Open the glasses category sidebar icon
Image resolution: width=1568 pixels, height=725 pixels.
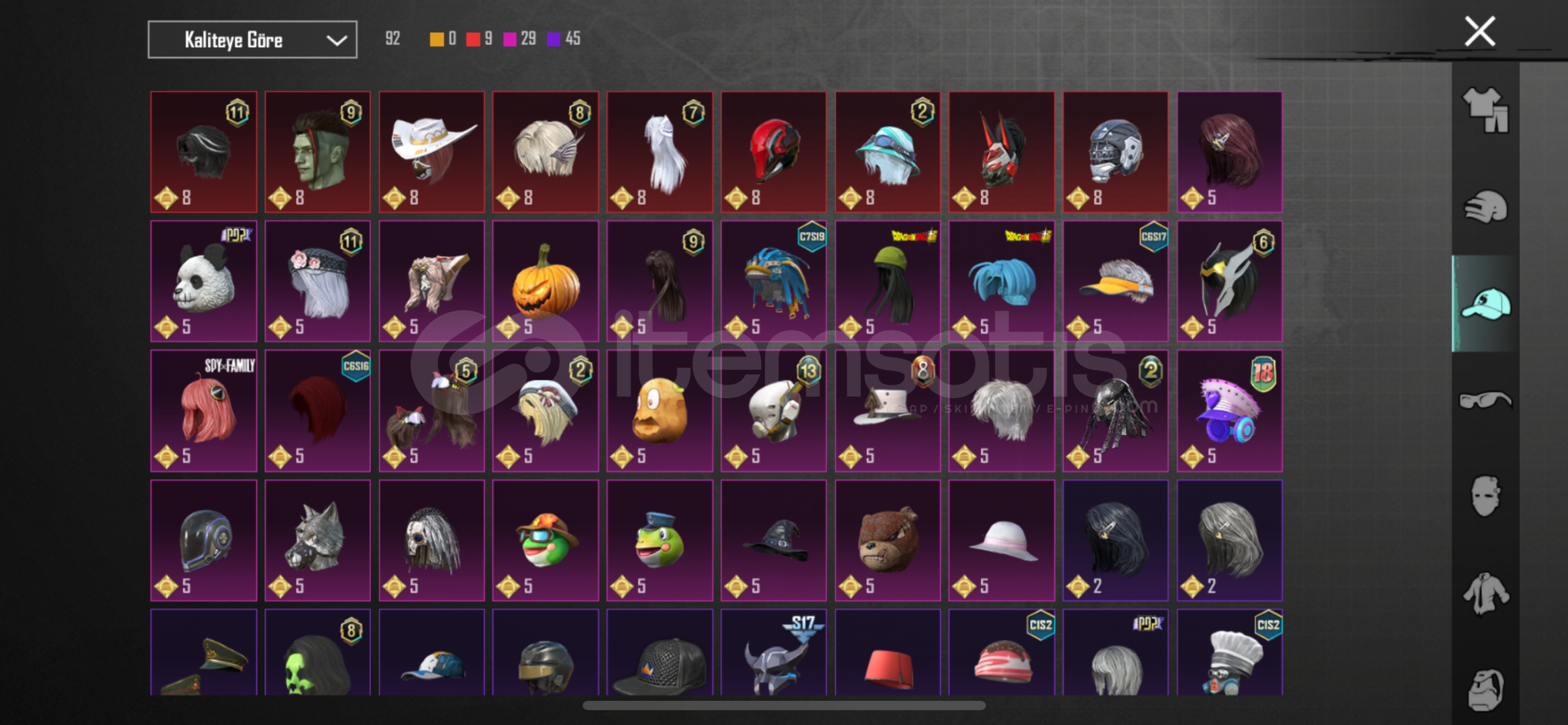click(x=1485, y=400)
